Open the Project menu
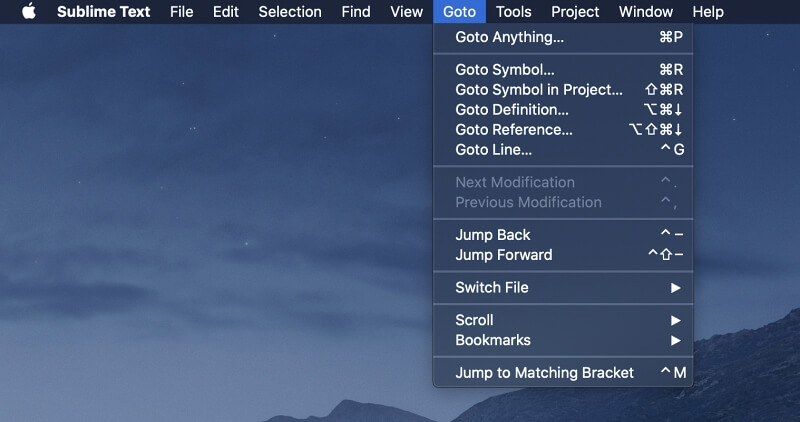Screen dimensions: 800x422 [575, 11]
